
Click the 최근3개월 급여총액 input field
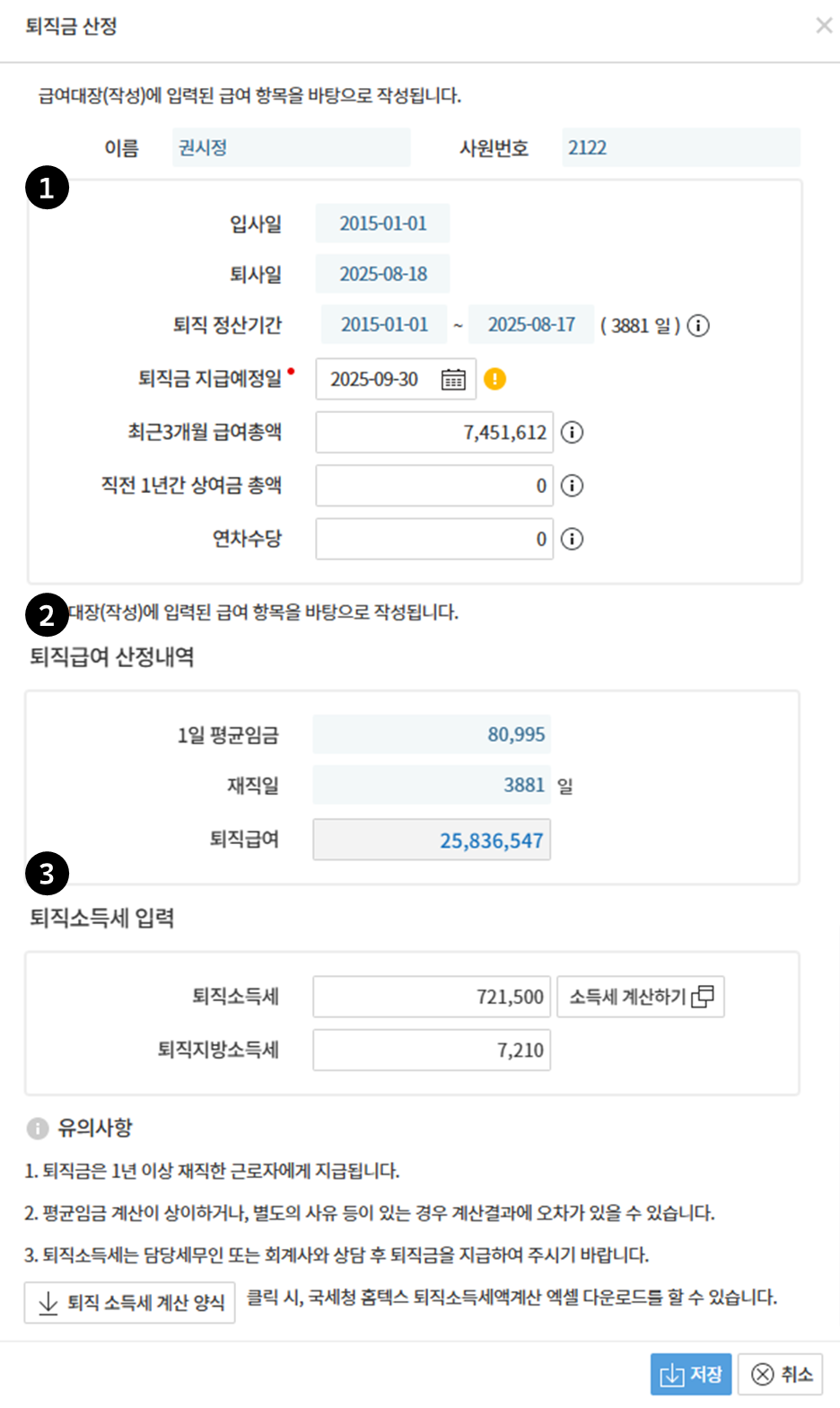pos(434,433)
